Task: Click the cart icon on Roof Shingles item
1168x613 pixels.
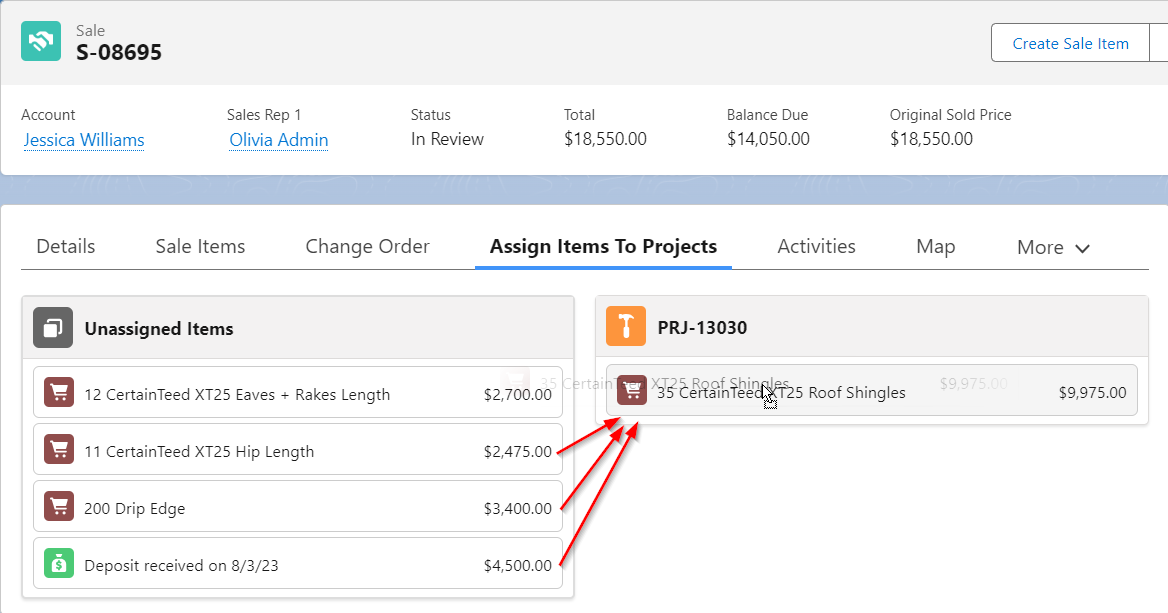Action: point(631,390)
